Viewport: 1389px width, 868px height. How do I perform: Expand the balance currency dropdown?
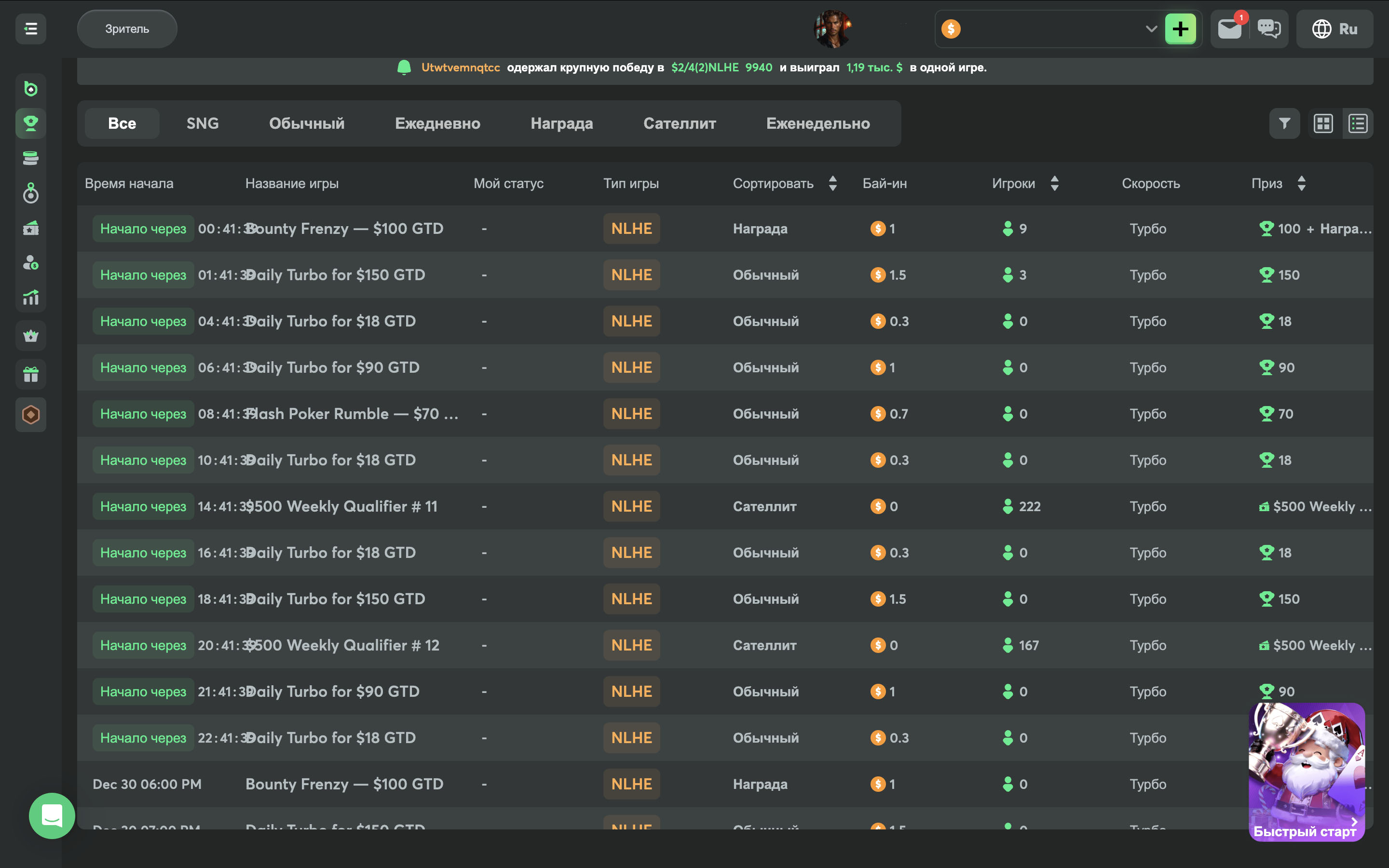1151,29
